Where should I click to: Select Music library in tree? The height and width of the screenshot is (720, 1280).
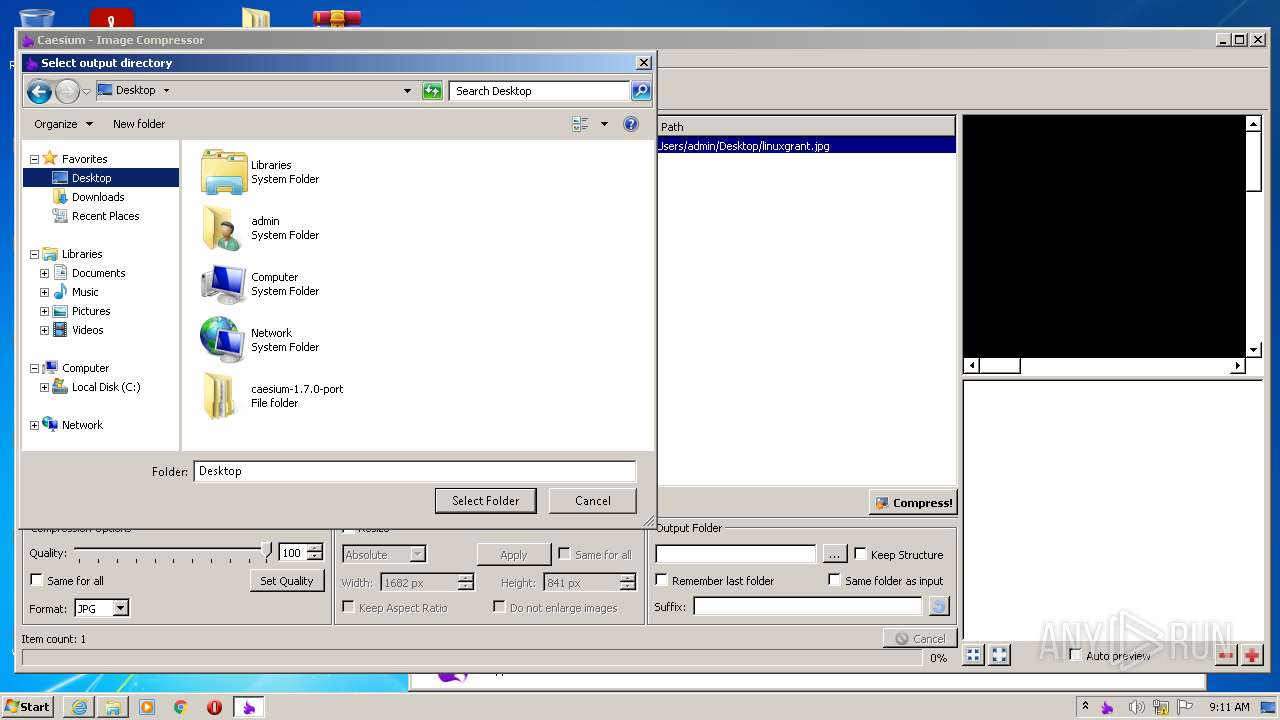[x=85, y=292]
